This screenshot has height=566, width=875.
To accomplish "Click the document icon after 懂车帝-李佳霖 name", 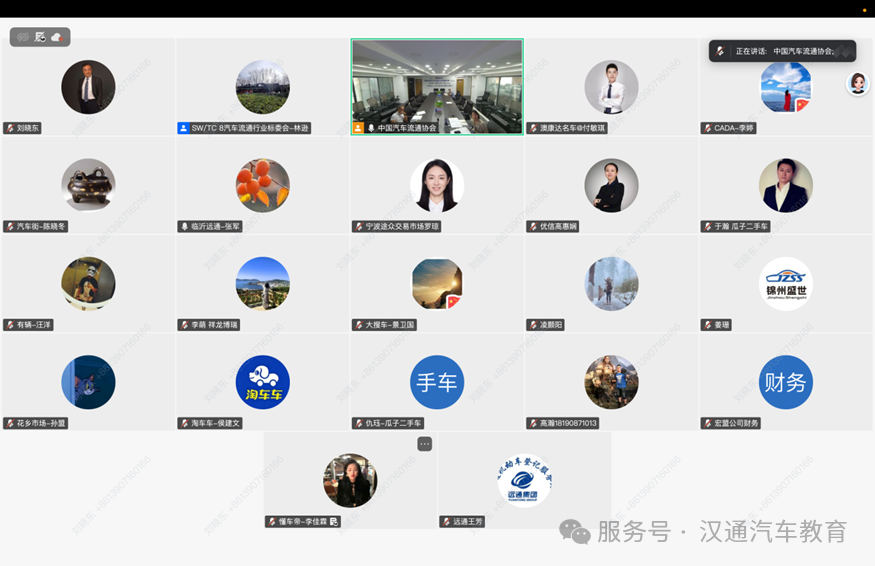I will [334, 522].
